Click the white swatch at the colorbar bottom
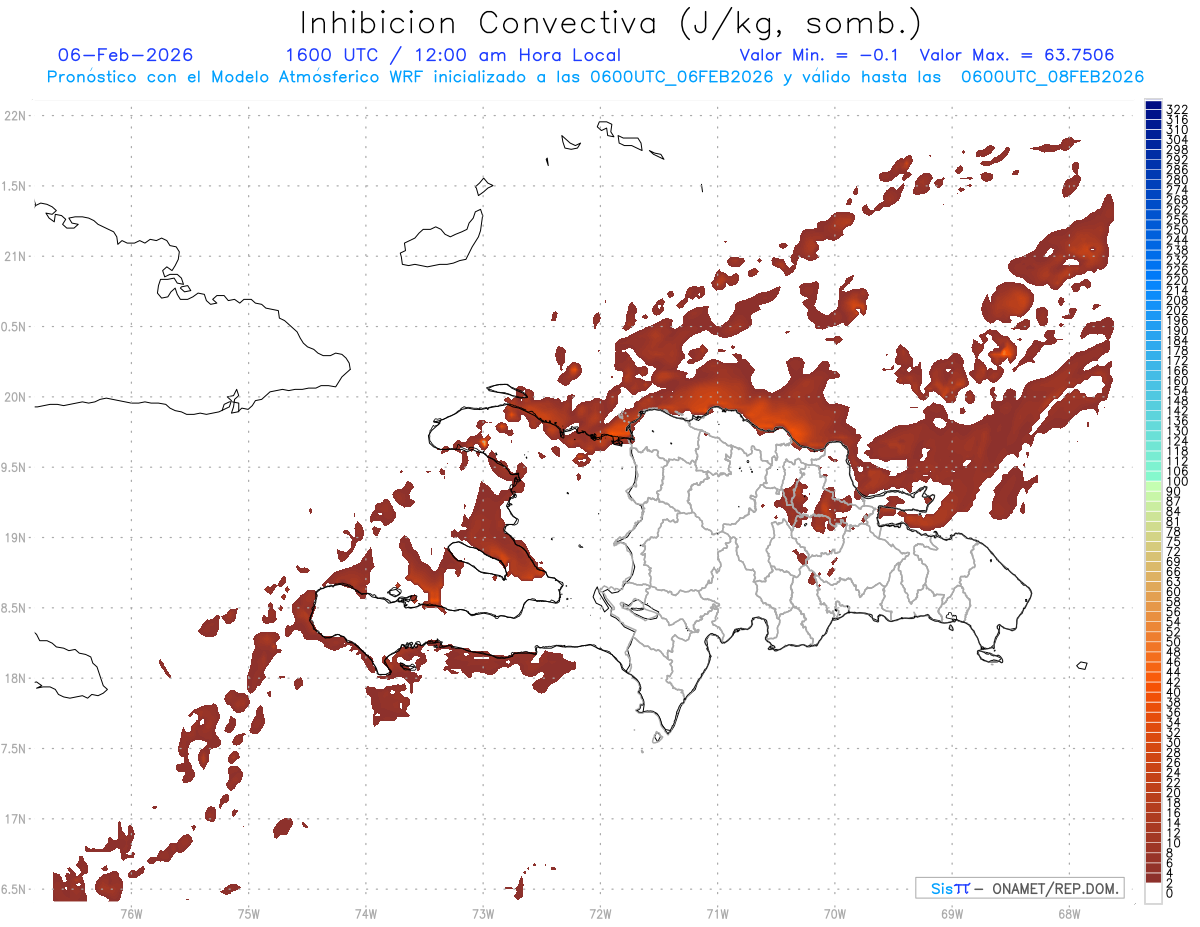This screenshot has width=1200, height=927. click(x=1153, y=893)
